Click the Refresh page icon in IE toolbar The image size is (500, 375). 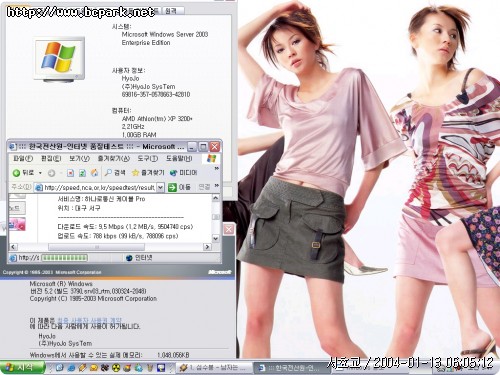pyautogui.click(x=82, y=173)
